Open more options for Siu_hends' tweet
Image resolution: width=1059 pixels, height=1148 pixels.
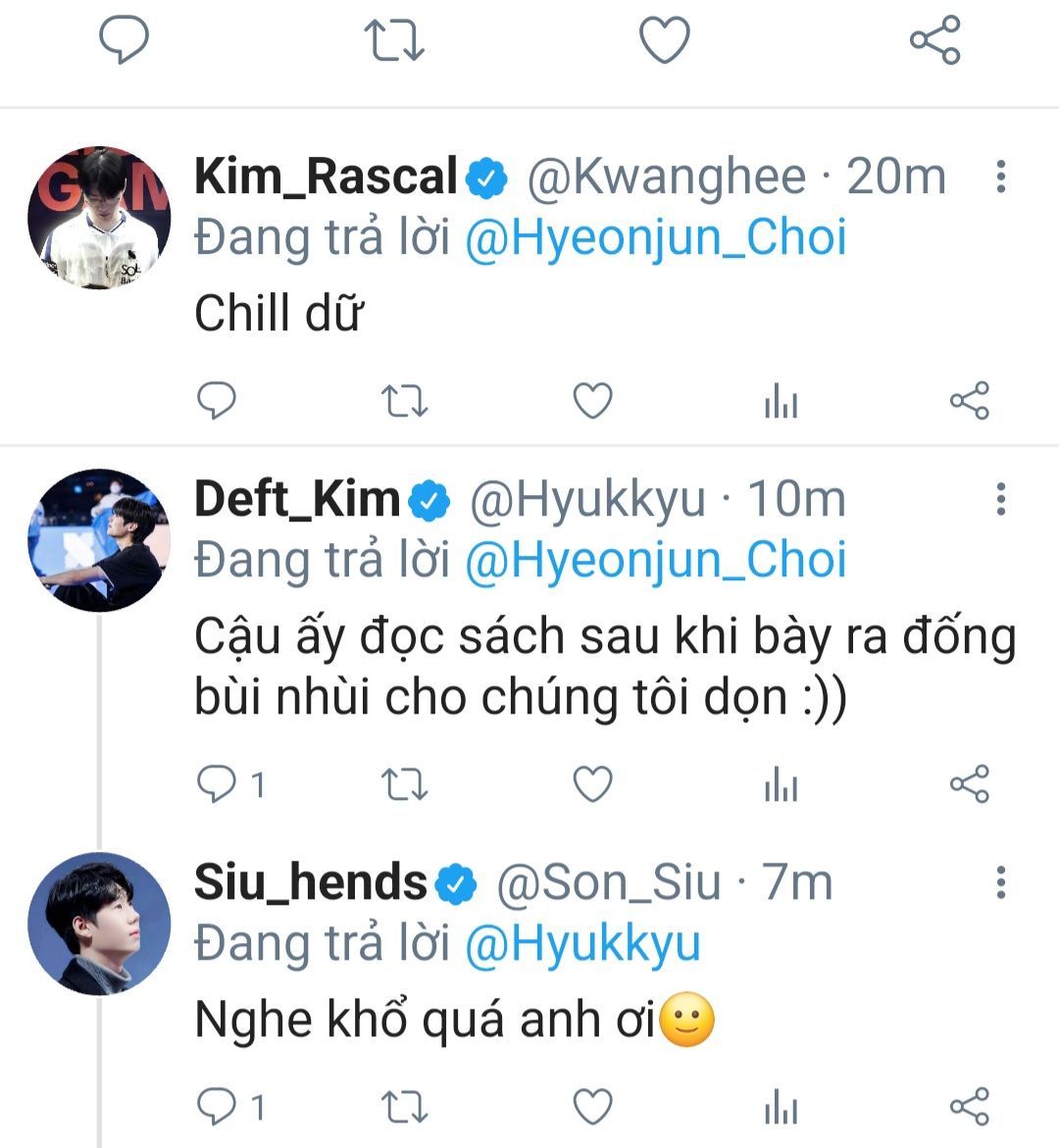point(1000,882)
